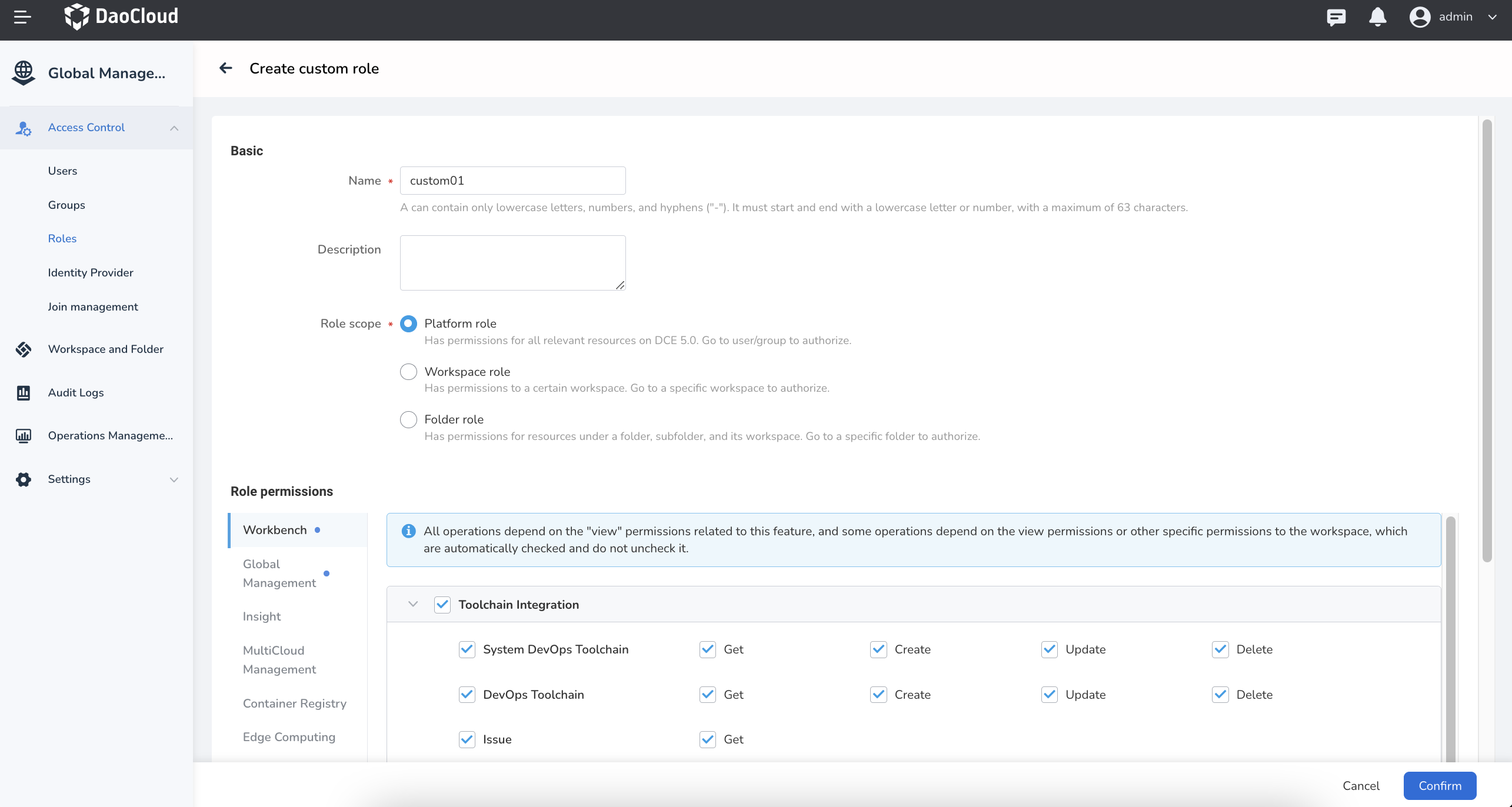Go back using the arrow icon
The image size is (1512, 807).
pos(226,68)
